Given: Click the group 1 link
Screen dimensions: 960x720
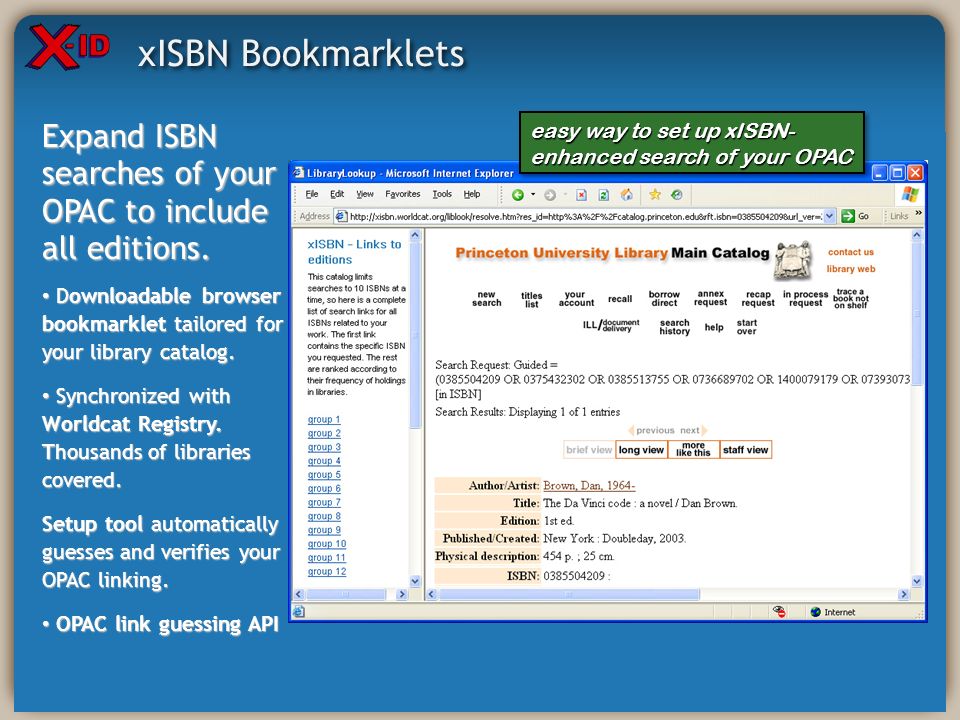Looking at the screenshot, I should pyautogui.click(x=324, y=419).
